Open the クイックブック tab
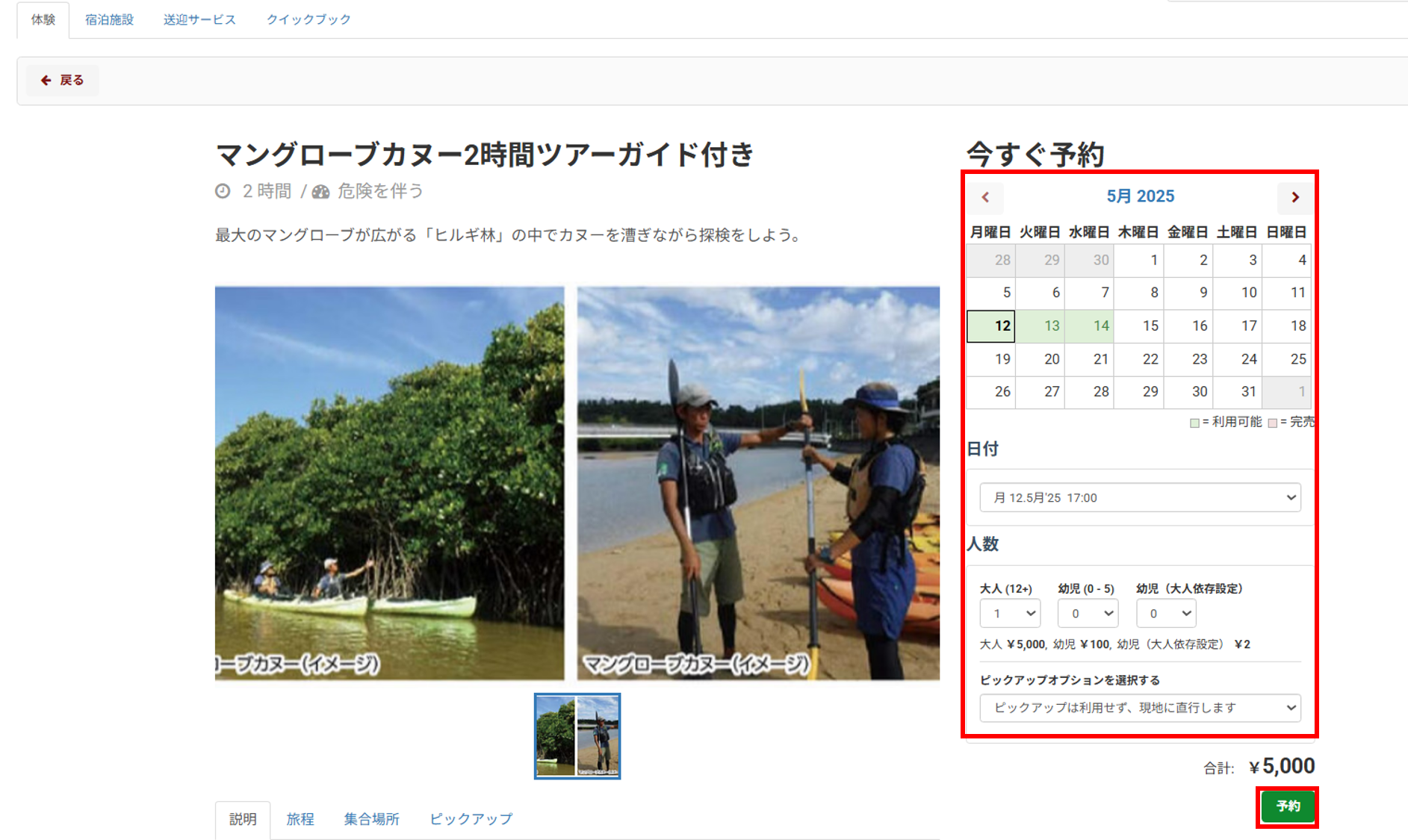The image size is (1408, 840). point(308,19)
